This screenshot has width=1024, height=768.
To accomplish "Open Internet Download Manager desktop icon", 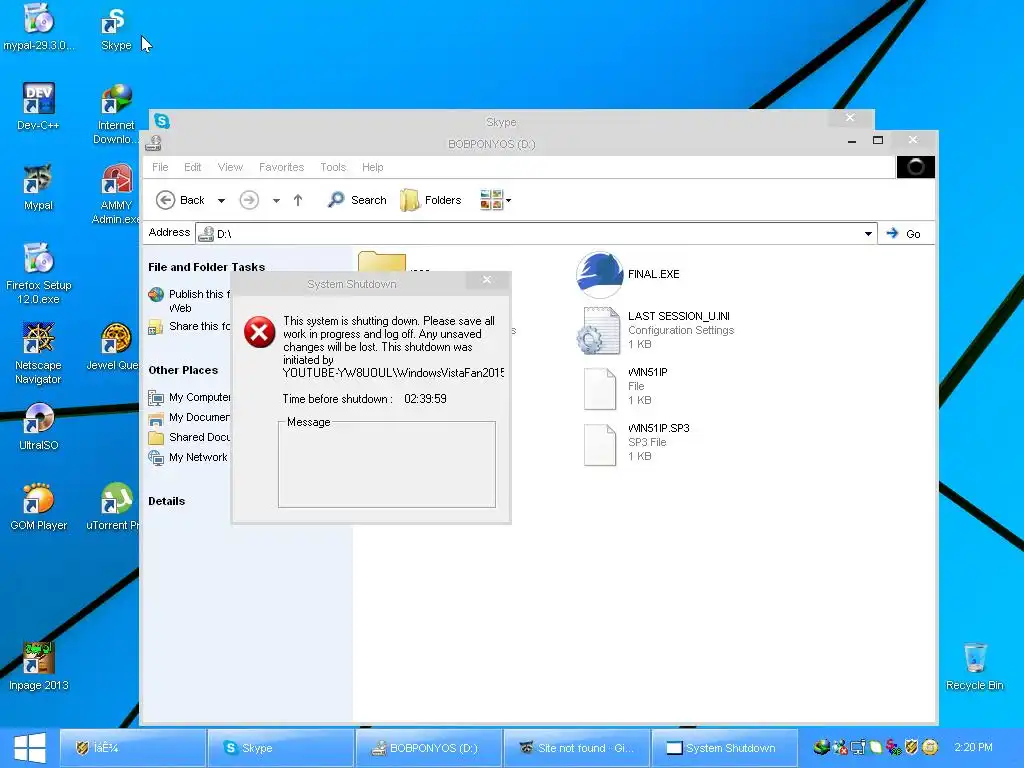I will point(116,114).
